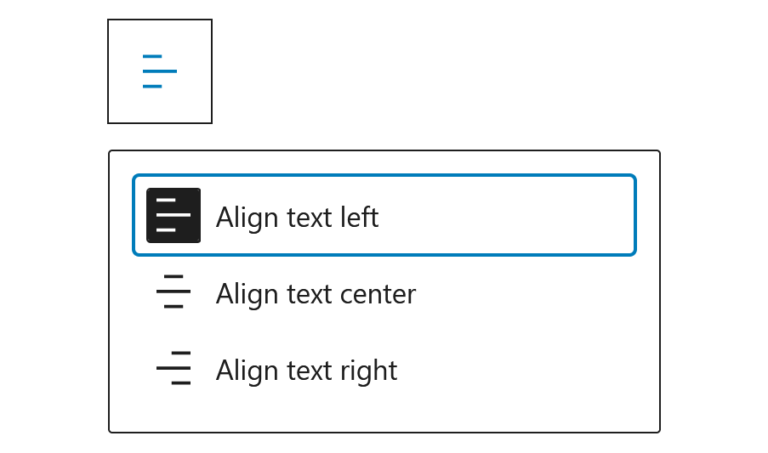
Task: Switch alignment to right in the popover
Action: [384, 368]
